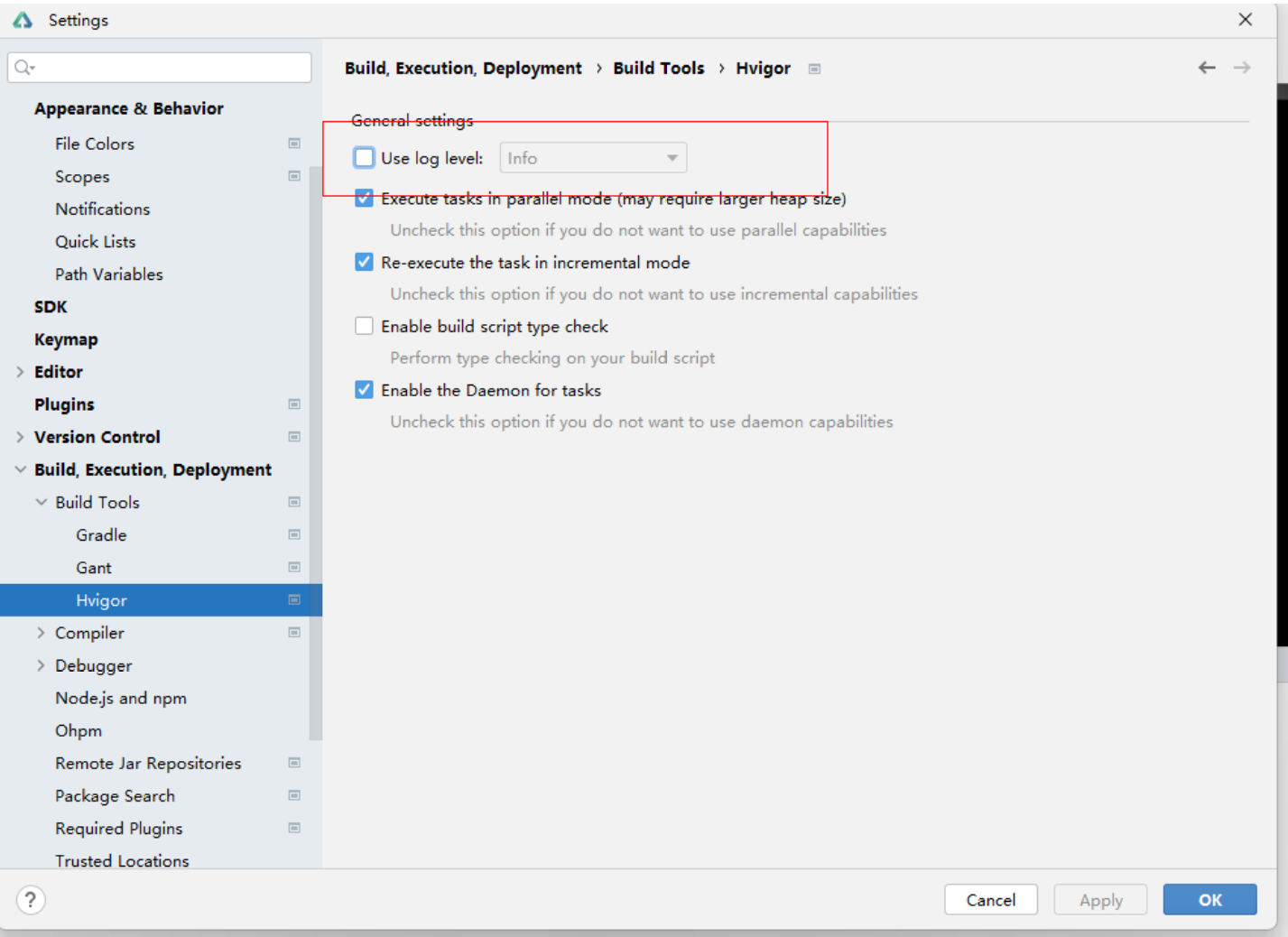The height and width of the screenshot is (937, 1288).
Task: Click the project icon on Version Control row
Action: tap(294, 437)
